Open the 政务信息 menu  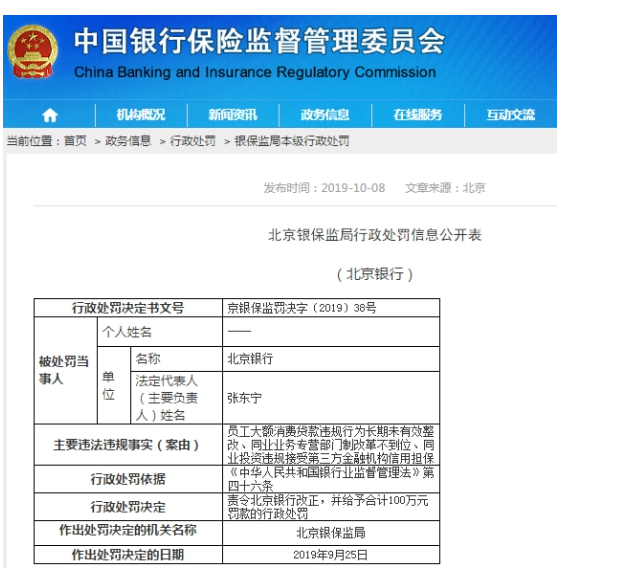[x=325, y=115]
